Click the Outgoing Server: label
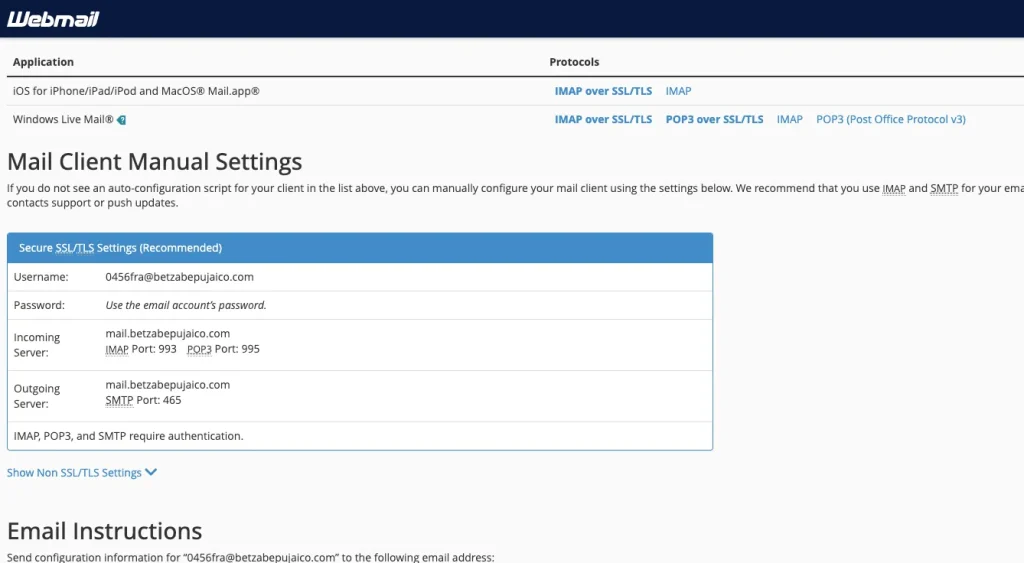This screenshot has width=1024, height=563. coord(37,396)
